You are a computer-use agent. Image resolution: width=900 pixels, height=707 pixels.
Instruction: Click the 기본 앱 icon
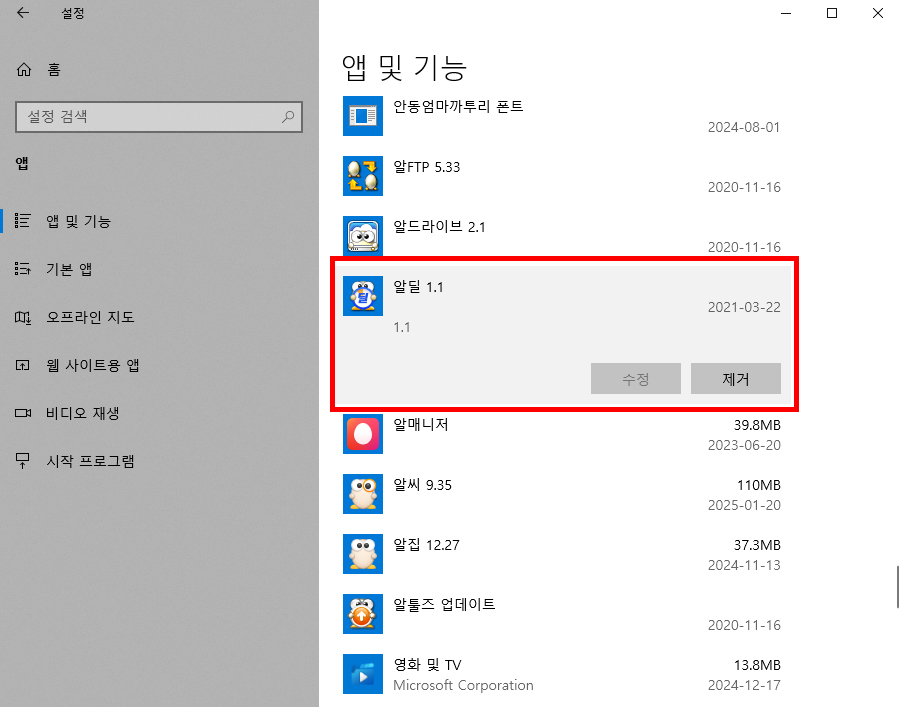click(x=22, y=269)
